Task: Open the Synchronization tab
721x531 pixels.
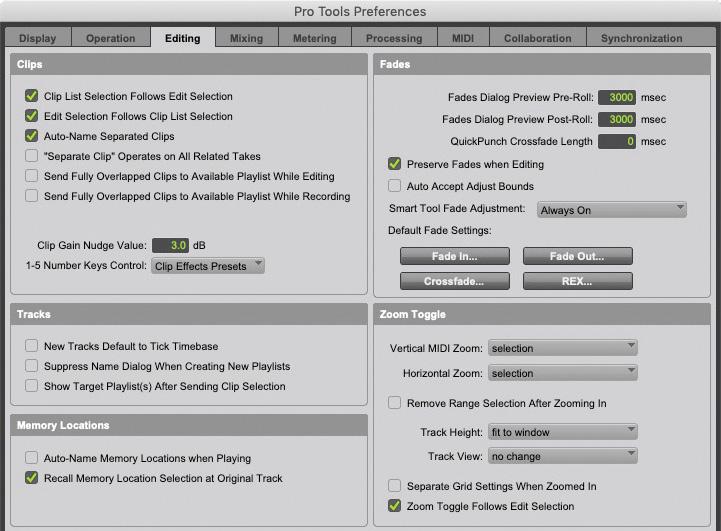Action: pos(641,38)
